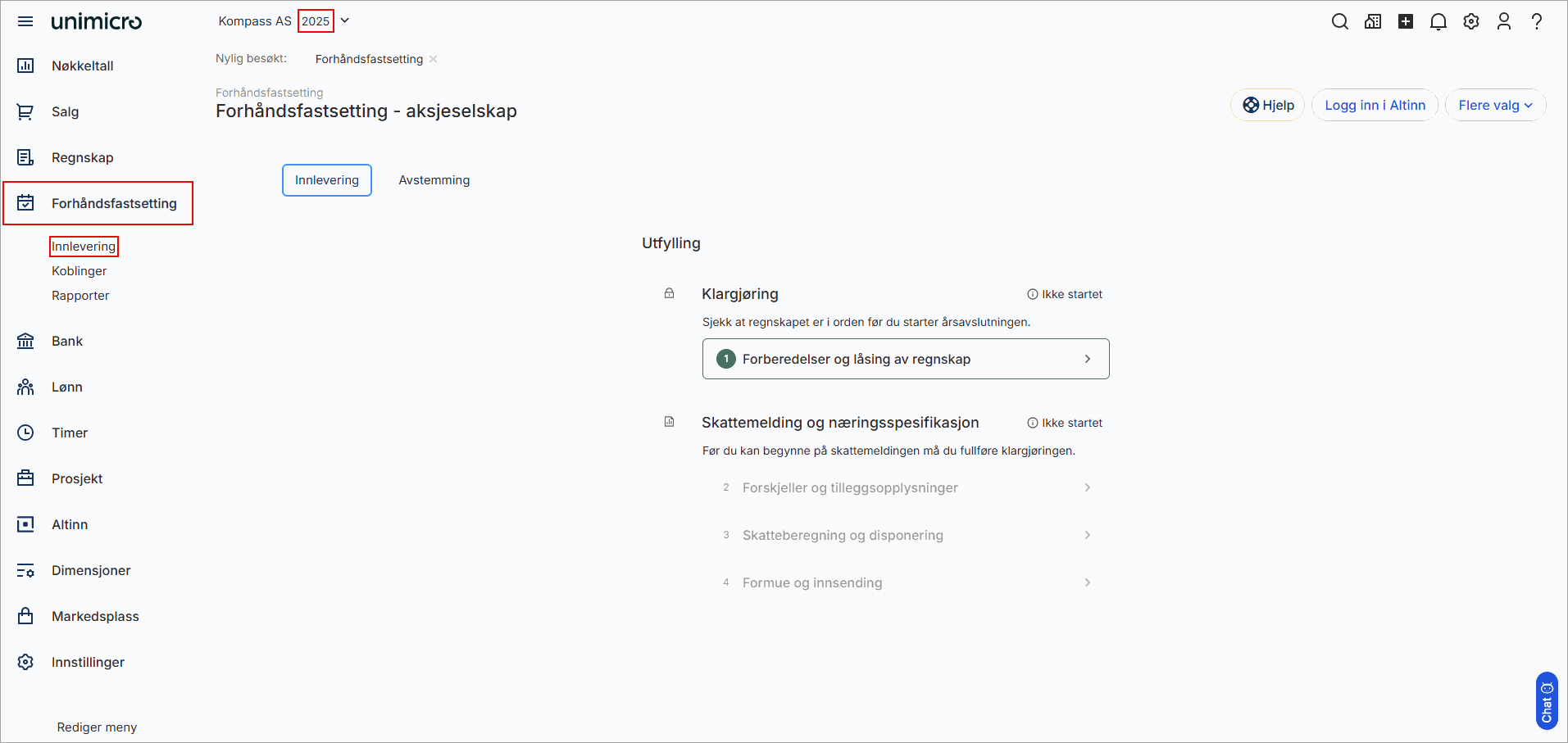Open the company switcher building icon
This screenshot has width=1568, height=743.
1372,21
